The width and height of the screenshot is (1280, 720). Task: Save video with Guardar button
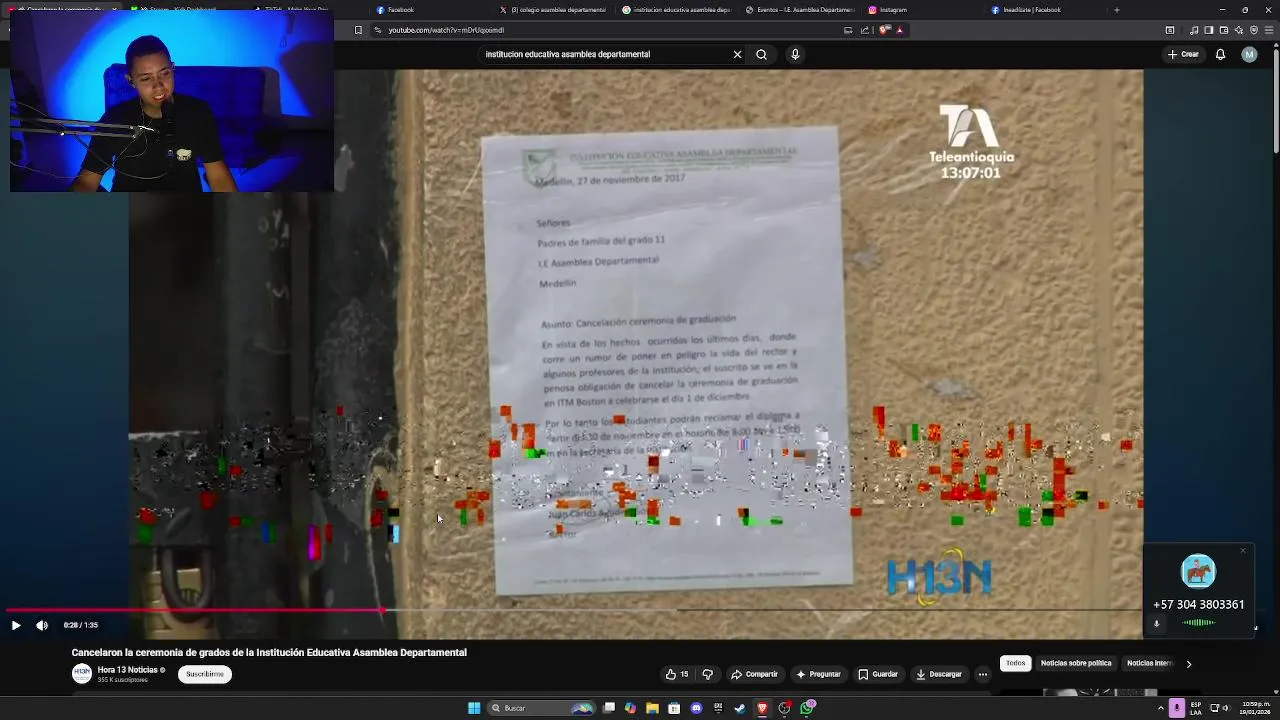pos(878,674)
